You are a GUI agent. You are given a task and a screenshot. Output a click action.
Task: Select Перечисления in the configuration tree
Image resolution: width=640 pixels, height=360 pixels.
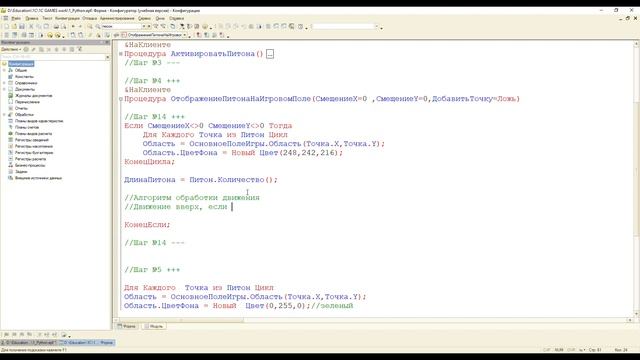point(27,102)
